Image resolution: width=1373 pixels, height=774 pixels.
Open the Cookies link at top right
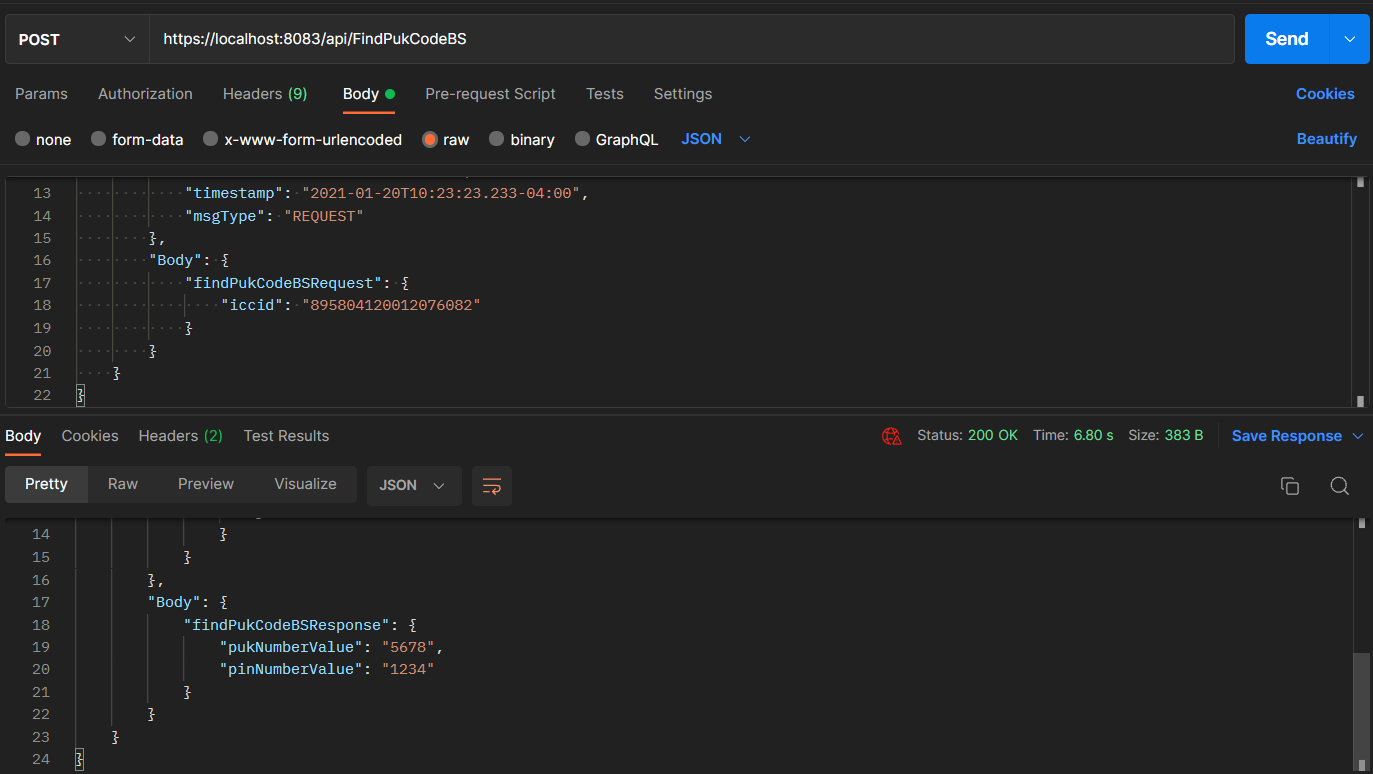click(x=1325, y=94)
